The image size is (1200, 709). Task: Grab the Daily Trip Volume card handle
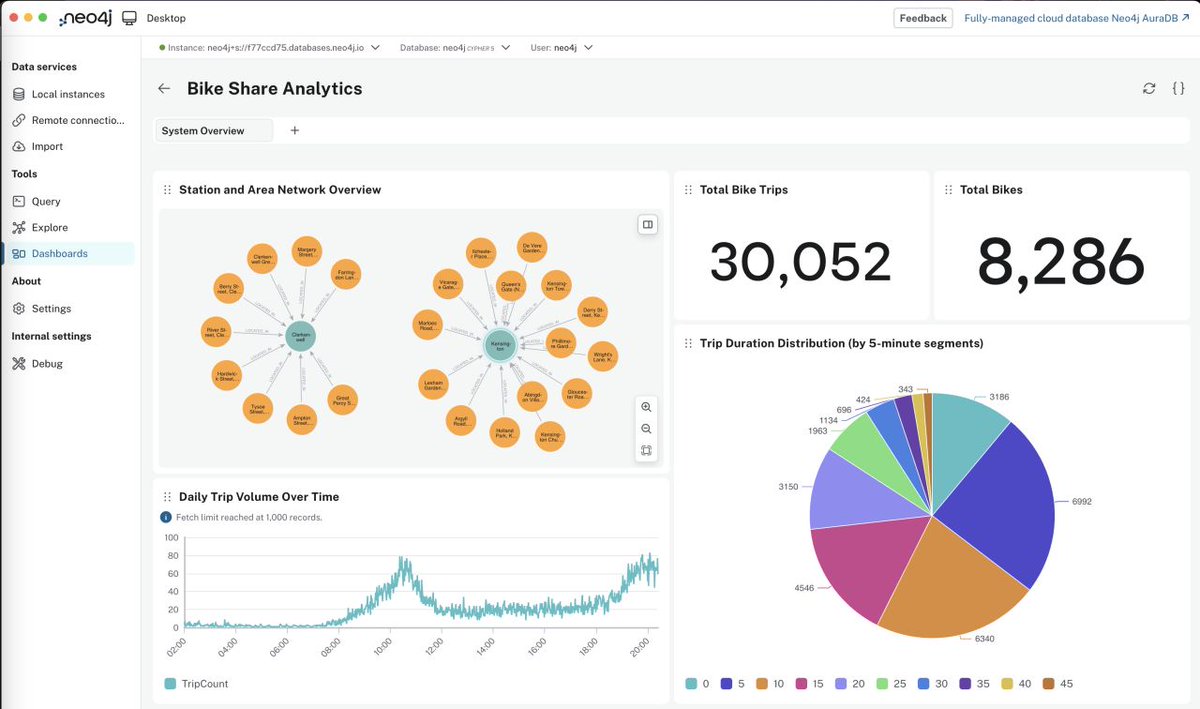click(167, 496)
